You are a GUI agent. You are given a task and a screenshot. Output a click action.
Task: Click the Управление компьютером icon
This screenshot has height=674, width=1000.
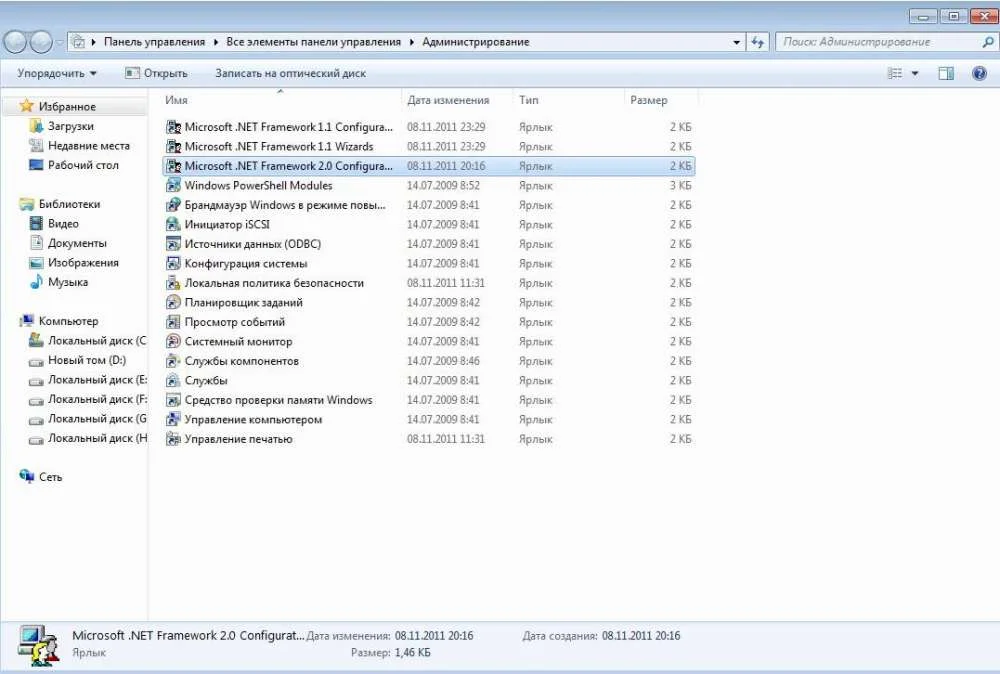(x=173, y=420)
